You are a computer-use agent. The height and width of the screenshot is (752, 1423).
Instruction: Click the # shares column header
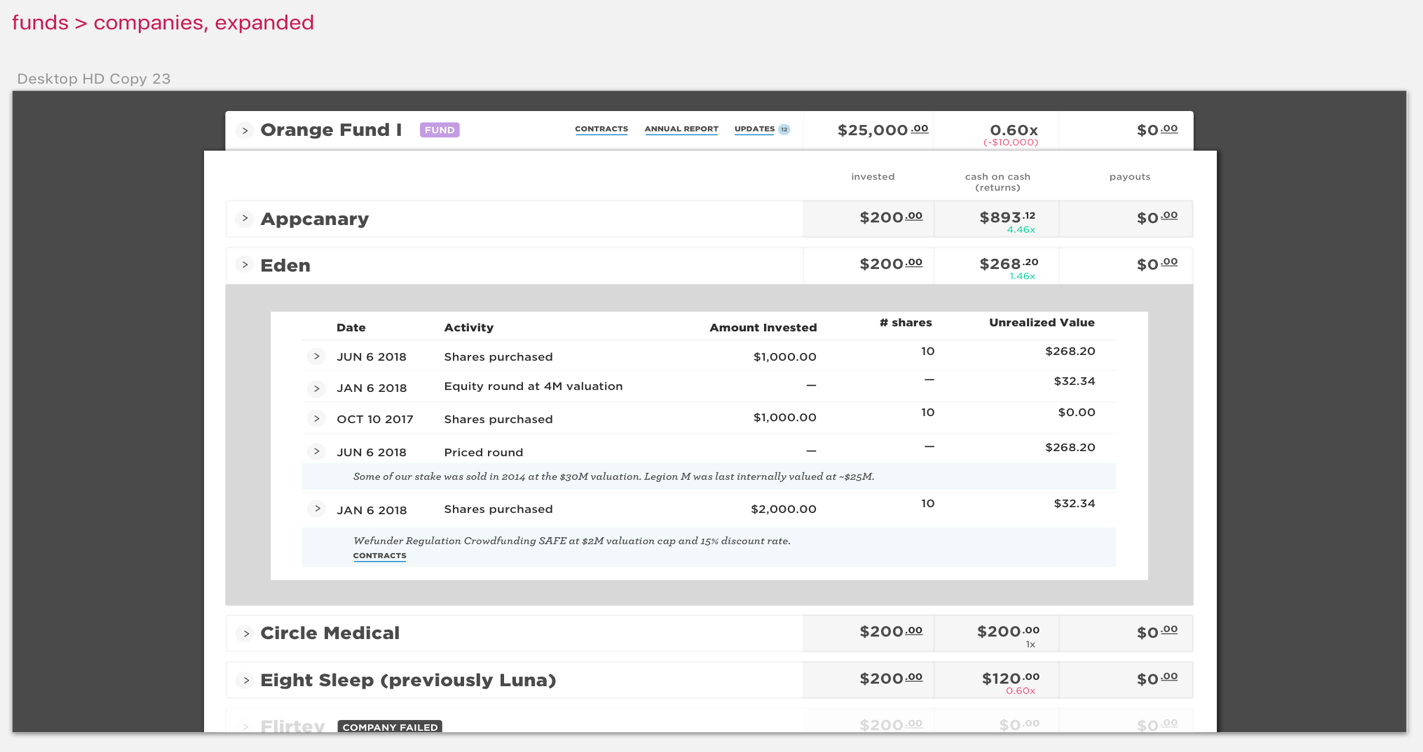(x=905, y=323)
